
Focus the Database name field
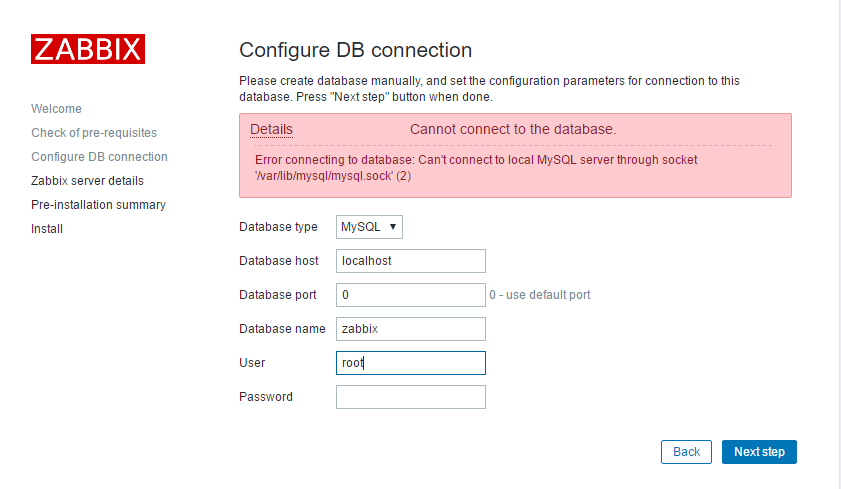tap(411, 329)
